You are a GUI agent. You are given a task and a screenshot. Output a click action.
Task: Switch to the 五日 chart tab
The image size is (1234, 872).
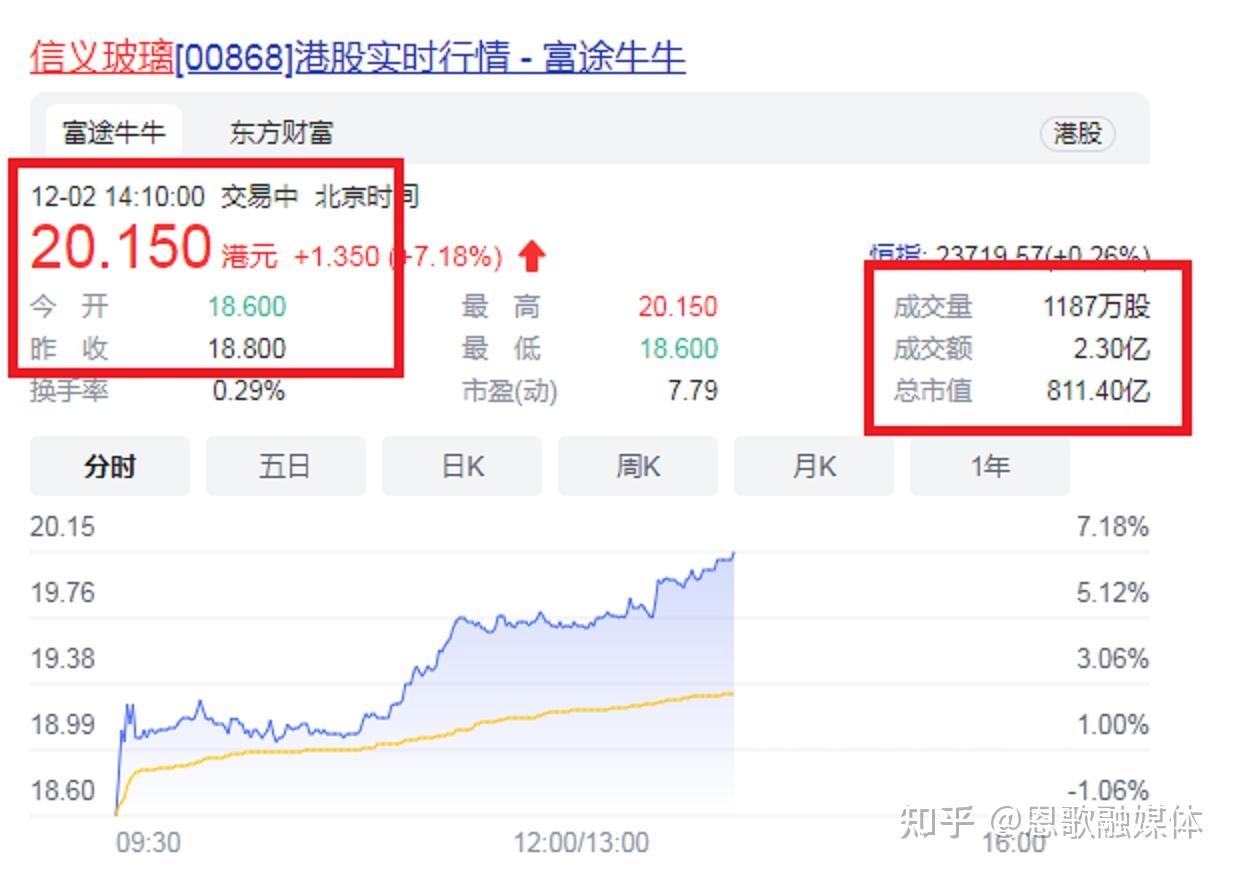pyautogui.click(x=286, y=466)
